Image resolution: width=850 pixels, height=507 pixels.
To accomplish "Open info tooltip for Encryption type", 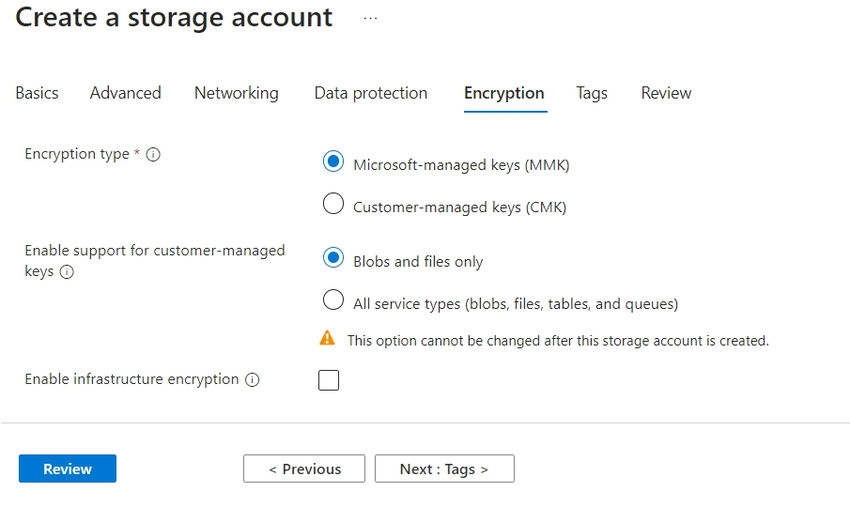I will click(153, 155).
